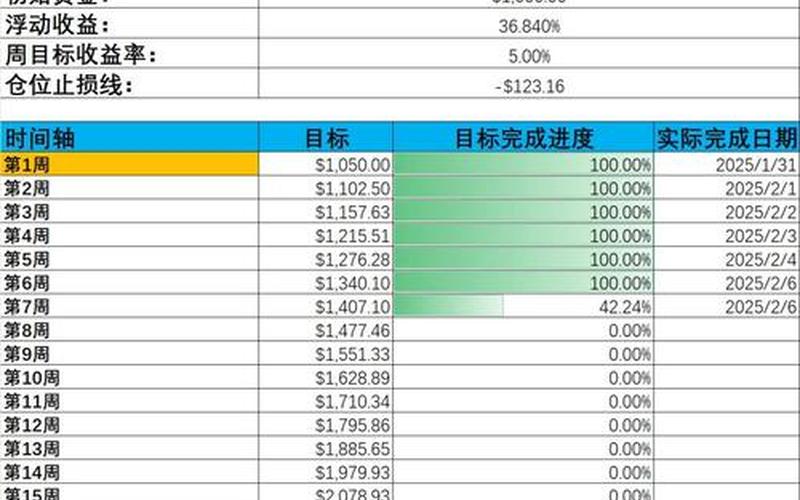Select the 第5周 row label
800x500 pixels.
130,259
